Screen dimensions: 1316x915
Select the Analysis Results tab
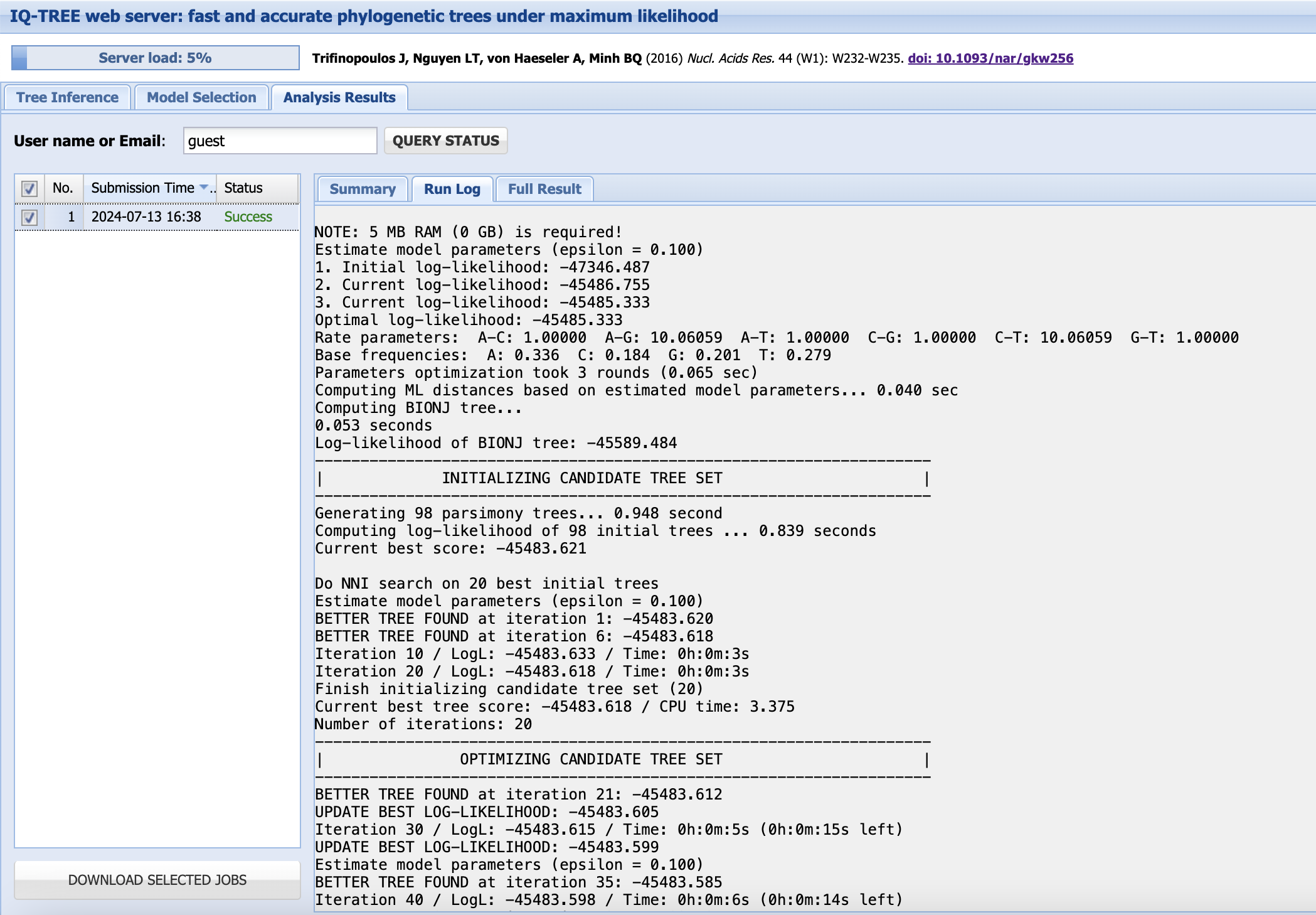[x=339, y=97]
